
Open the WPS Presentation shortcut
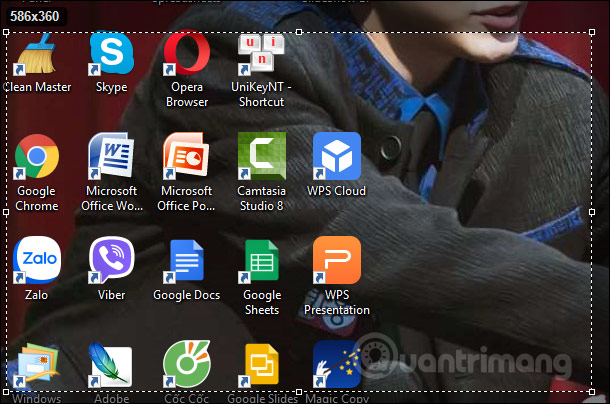pyautogui.click(x=337, y=260)
